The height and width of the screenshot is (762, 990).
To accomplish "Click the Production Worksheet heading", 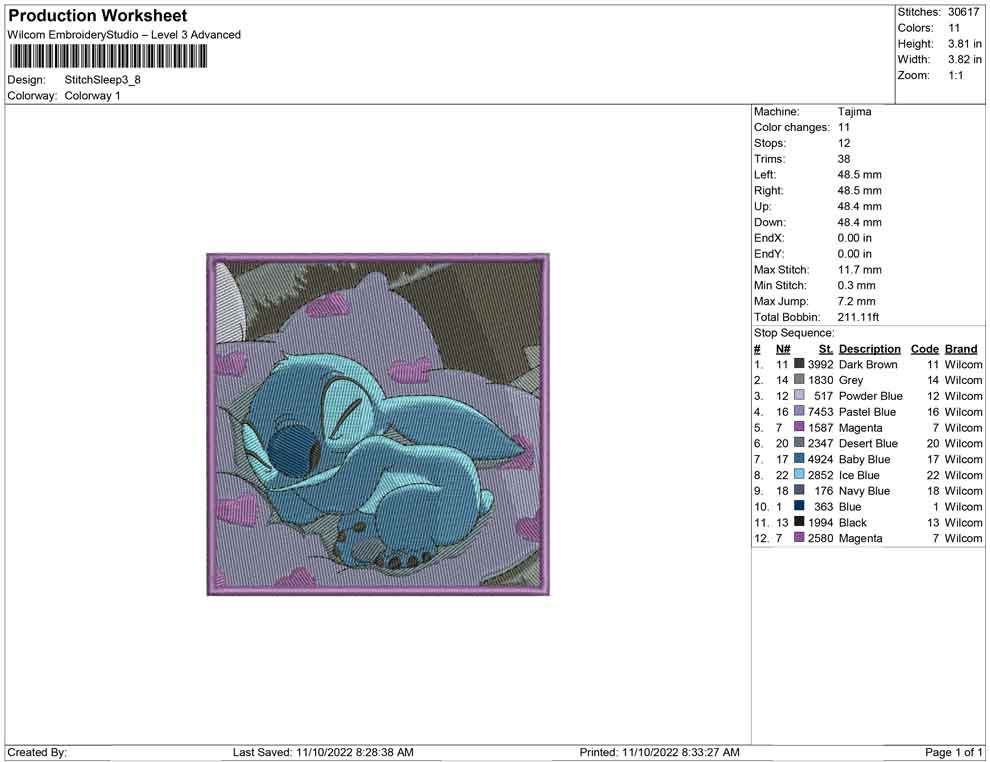I will coord(98,16).
